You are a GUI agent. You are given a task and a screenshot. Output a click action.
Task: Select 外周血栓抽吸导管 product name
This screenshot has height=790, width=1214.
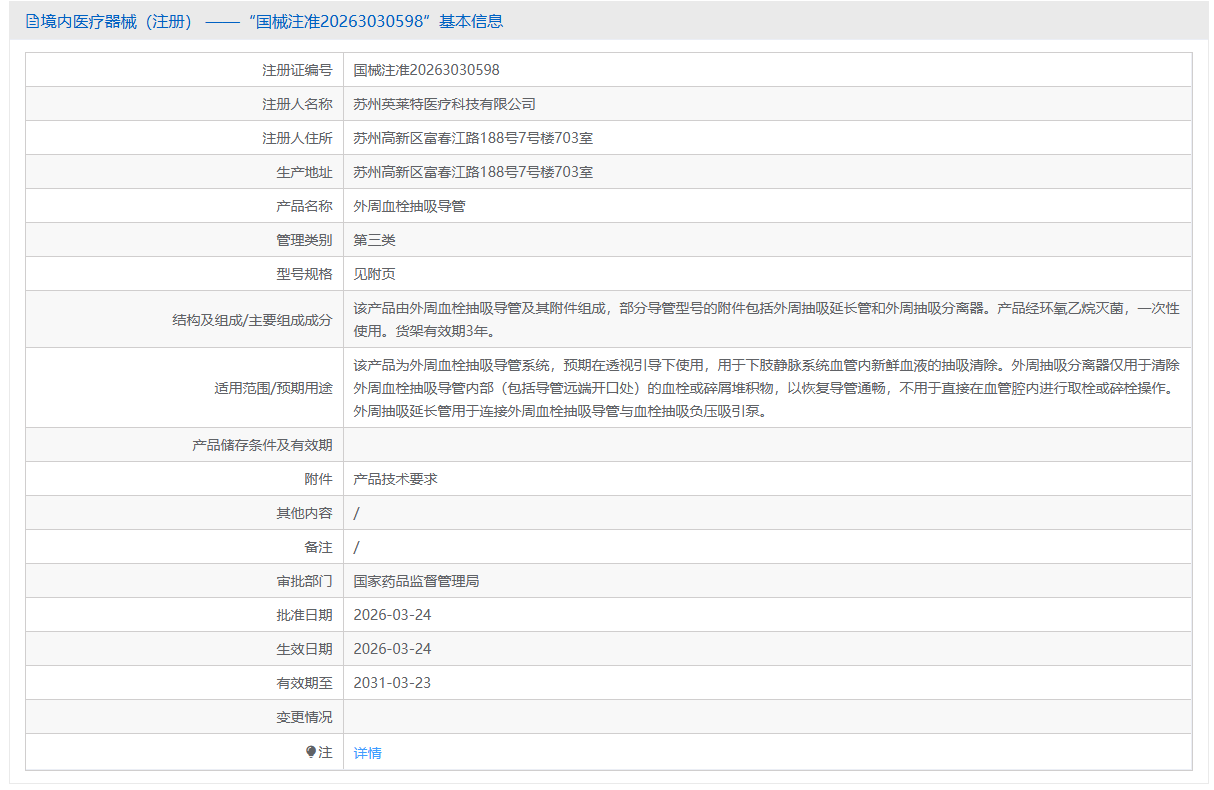coord(409,206)
